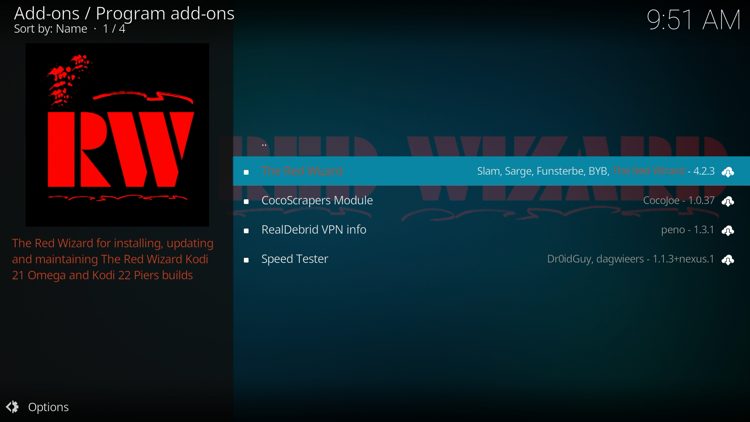Click the download cloud icon for RealDebrid VPN info
Viewport: 750px width, 422px height.
[728, 231]
